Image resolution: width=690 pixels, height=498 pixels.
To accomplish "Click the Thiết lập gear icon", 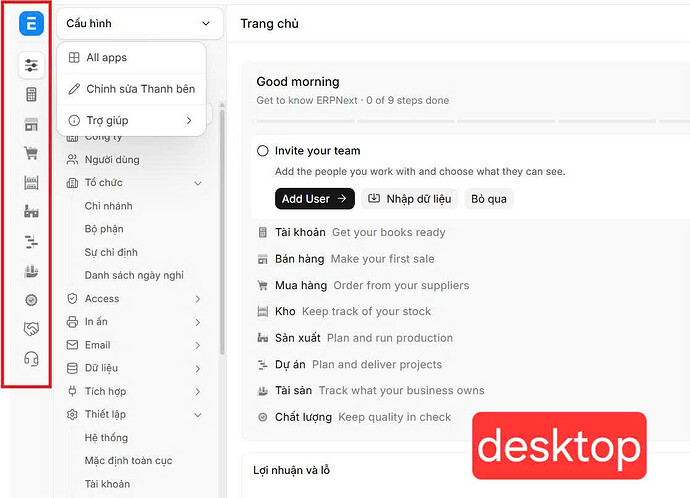I will coord(72,414).
